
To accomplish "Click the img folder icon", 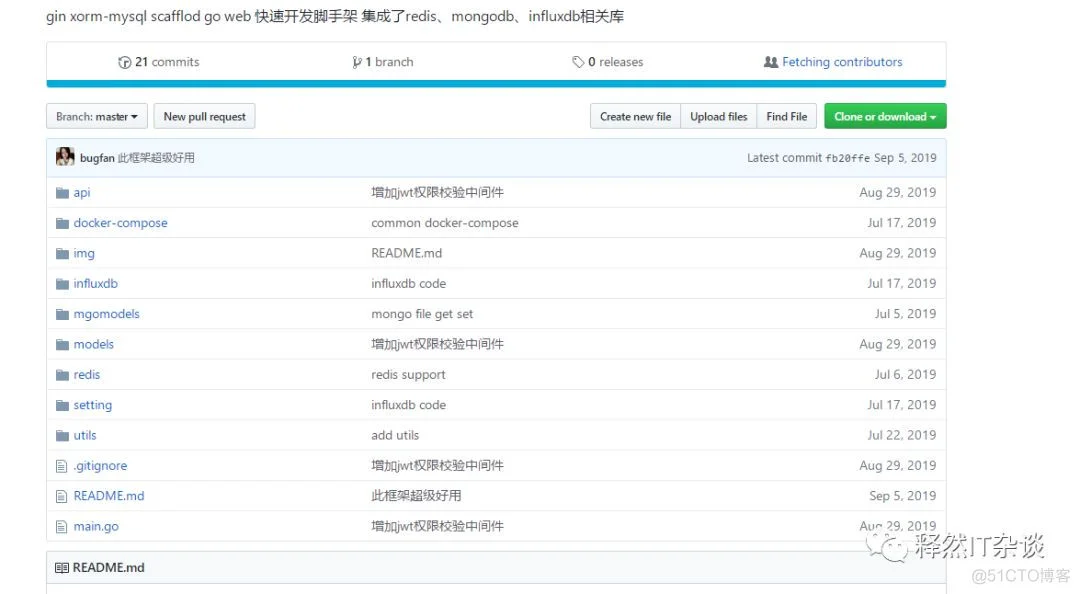I will pyautogui.click(x=62, y=253).
